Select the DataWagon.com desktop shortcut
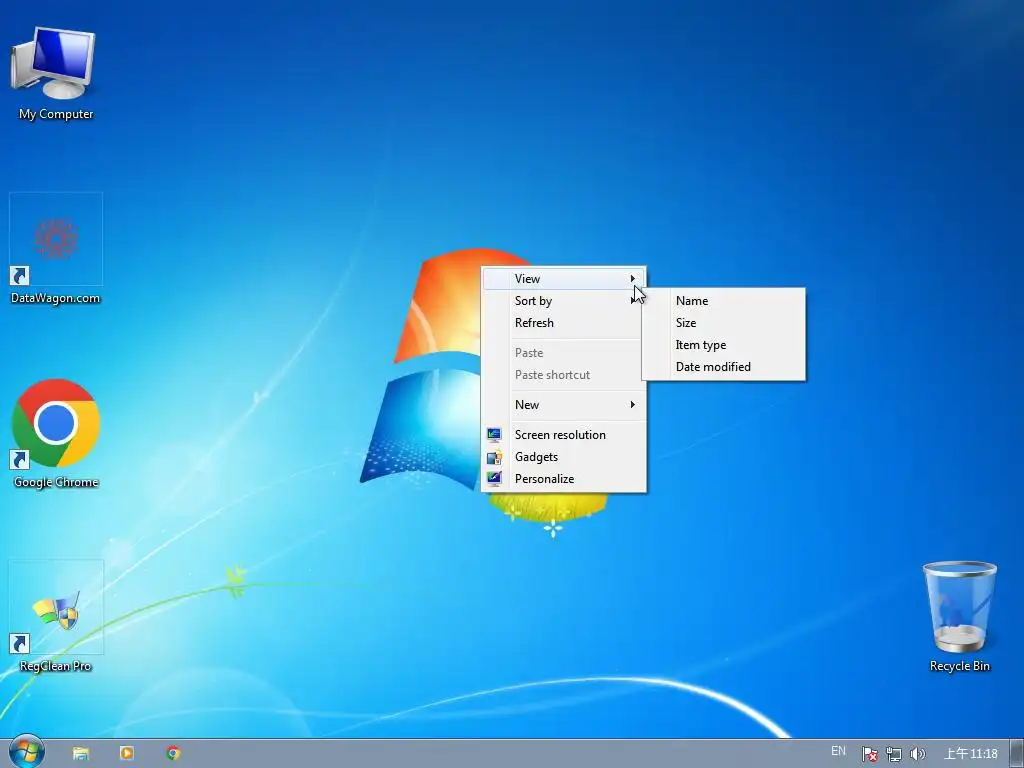The image size is (1024, 768). (x=56, y=249)
